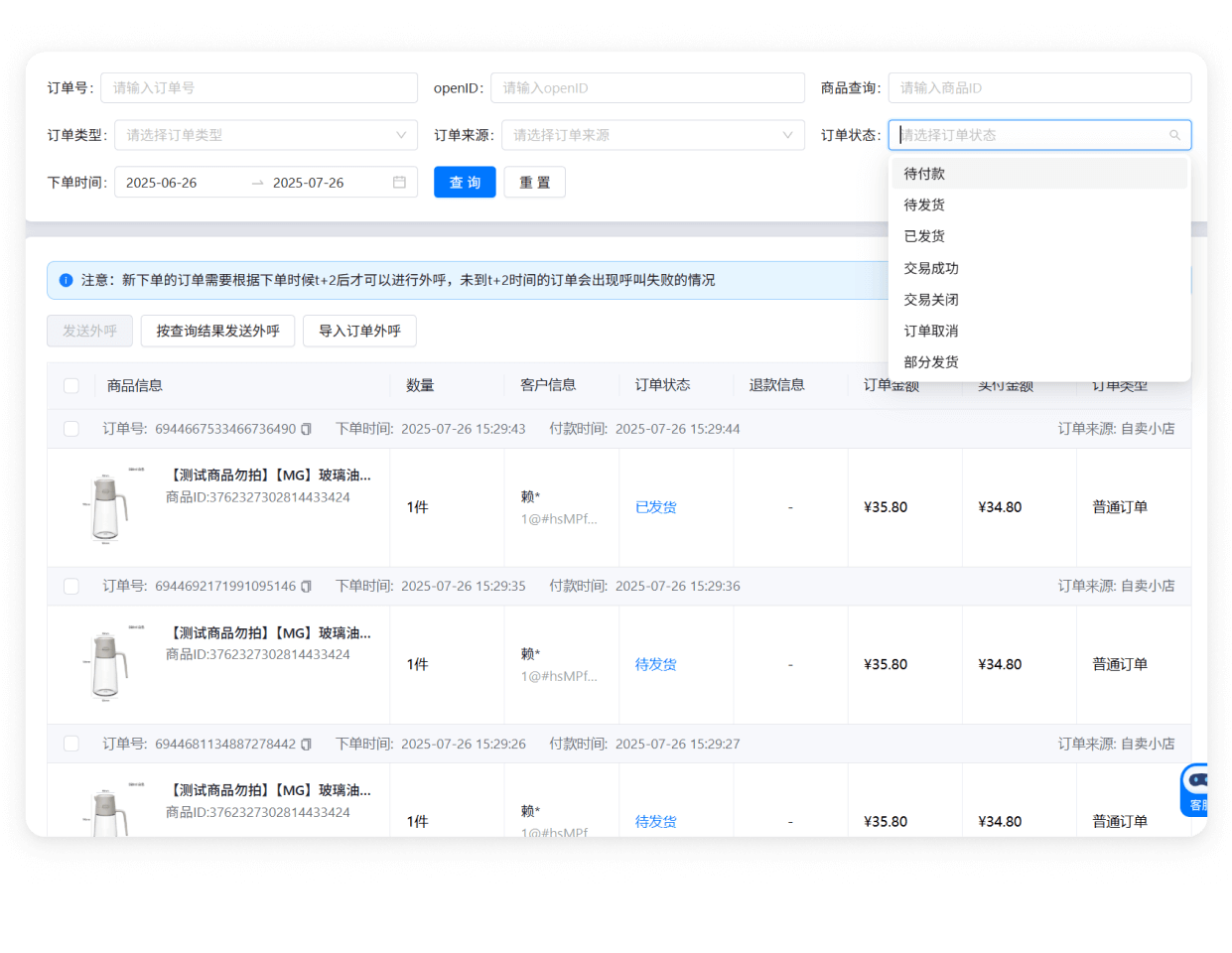This screenshot has height=953, width=1232.
Task: Copy order number 6944681134887278442
Action: (x=306, y=745)
